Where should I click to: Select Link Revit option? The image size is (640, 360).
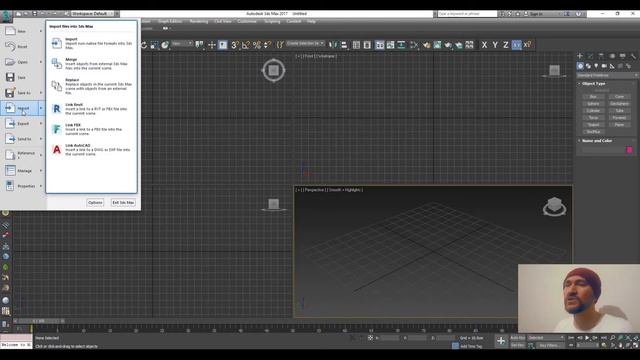coord(91,109)
